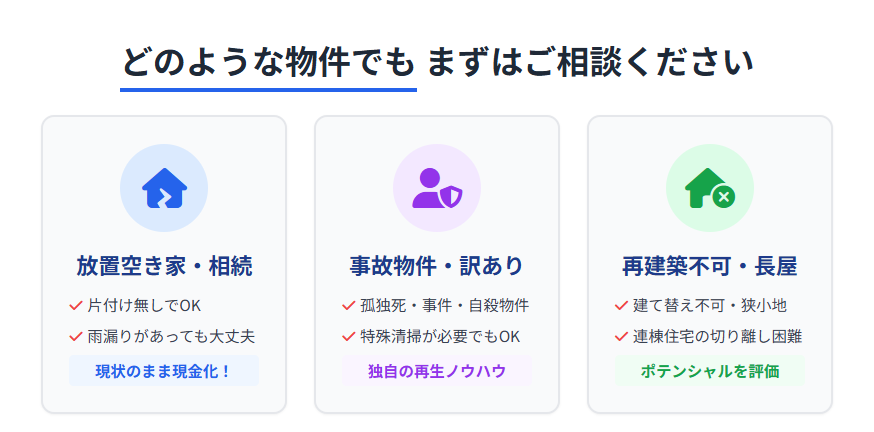
Task: Click checkmark beside 片付け無しでOK
Action: pyautogui.click(x=75, y=305)
